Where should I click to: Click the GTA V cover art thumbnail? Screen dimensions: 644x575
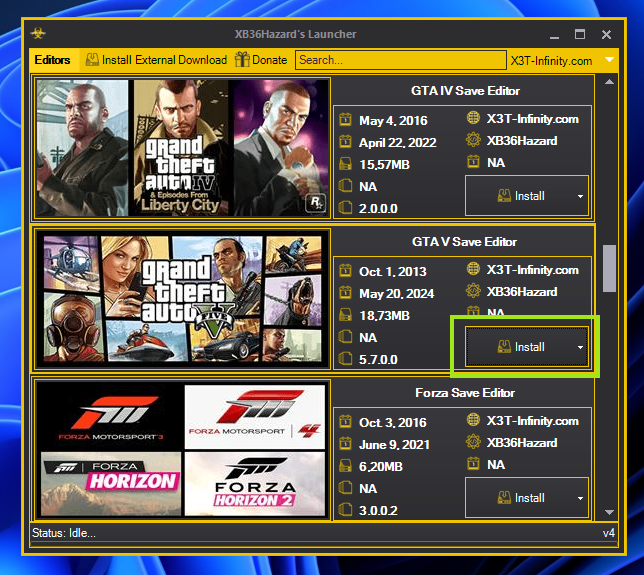click(182, 299)
